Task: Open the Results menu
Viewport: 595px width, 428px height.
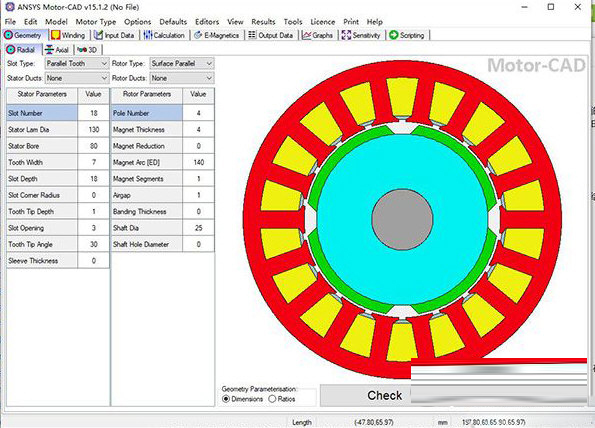Action: (x=263, y=22)
